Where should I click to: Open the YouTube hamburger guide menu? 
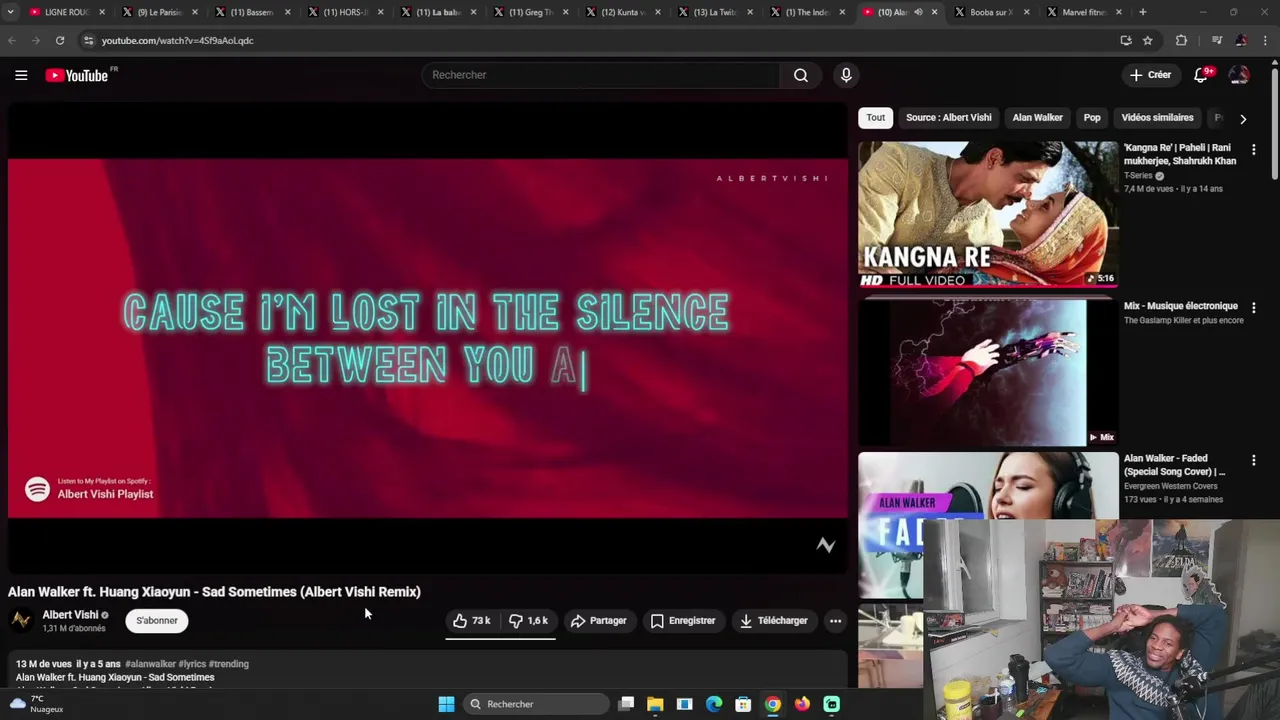coord(21,75)
